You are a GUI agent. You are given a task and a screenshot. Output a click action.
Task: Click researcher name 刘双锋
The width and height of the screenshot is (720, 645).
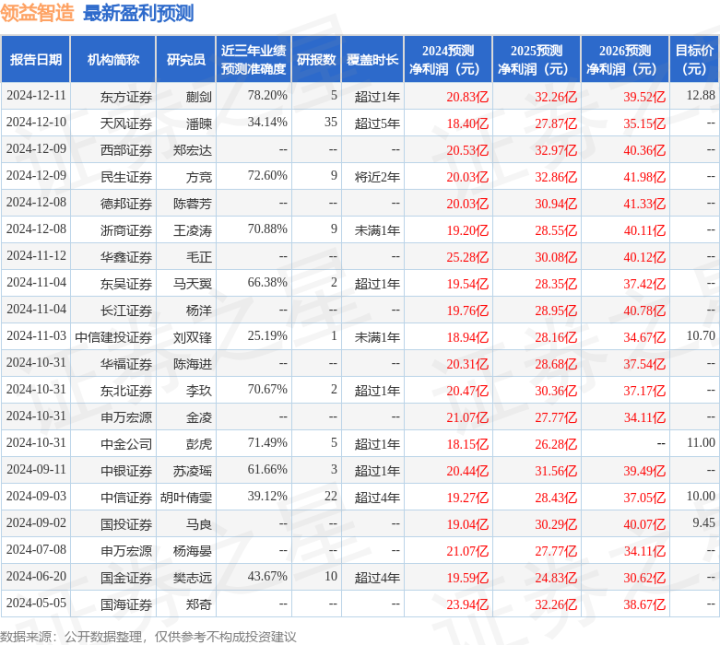[192, 337]
